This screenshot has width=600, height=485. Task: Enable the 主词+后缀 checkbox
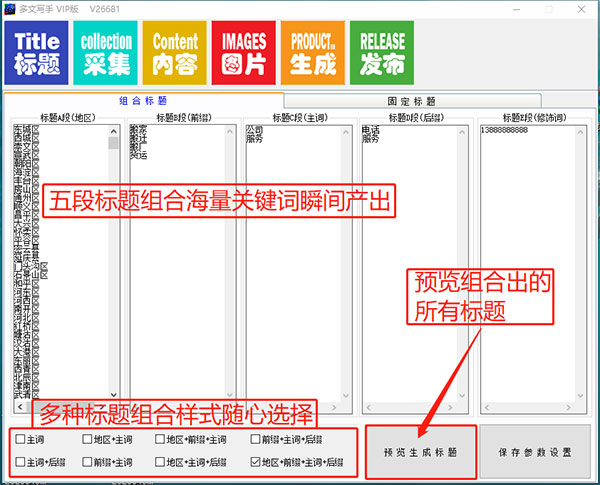(x=20, y=462)
